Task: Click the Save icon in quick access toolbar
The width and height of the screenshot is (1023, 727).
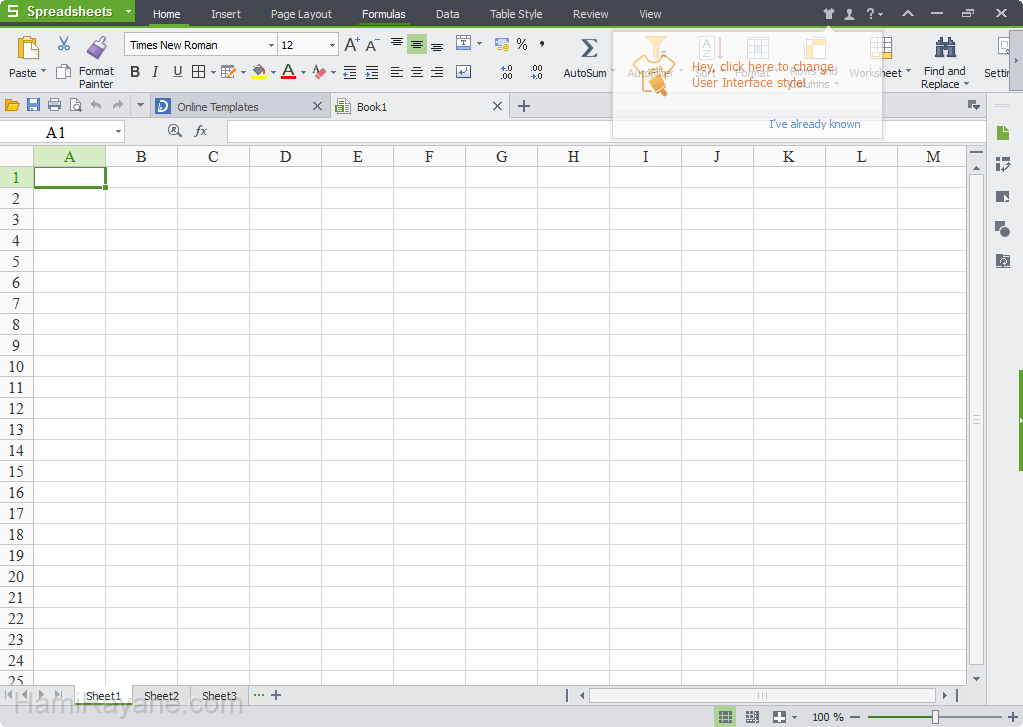Action: [x=33, y=106]
